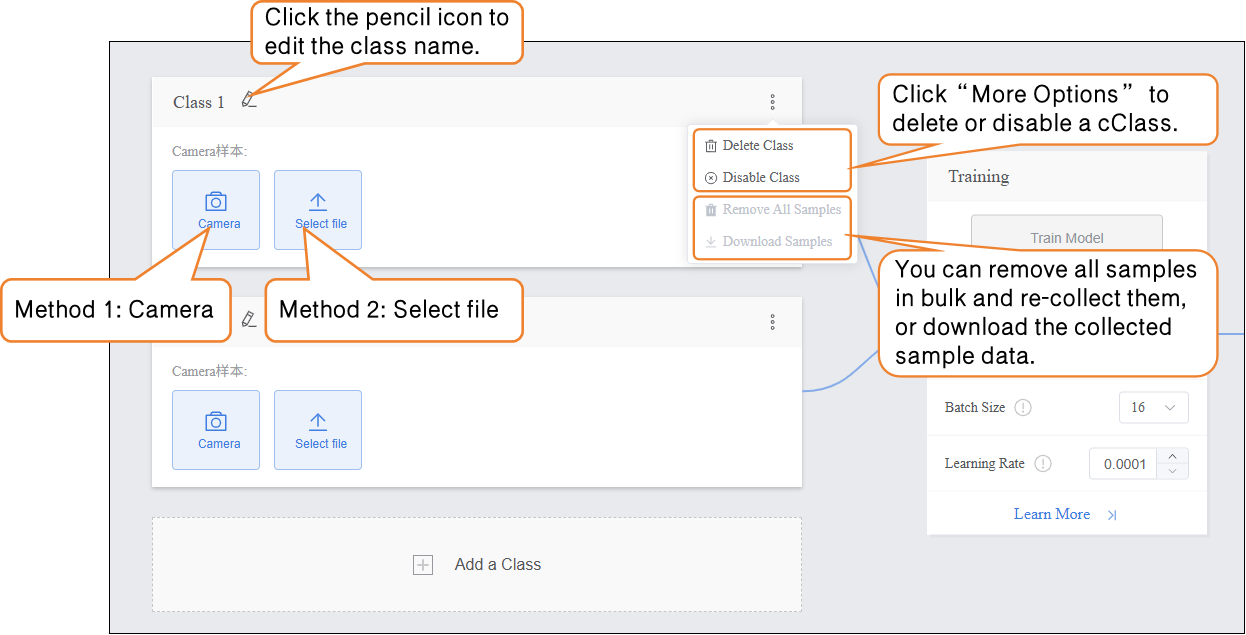Screen dimensions: 1246x635
Task: Choose Delete Class from the menu
Action: tap(757, 146)
